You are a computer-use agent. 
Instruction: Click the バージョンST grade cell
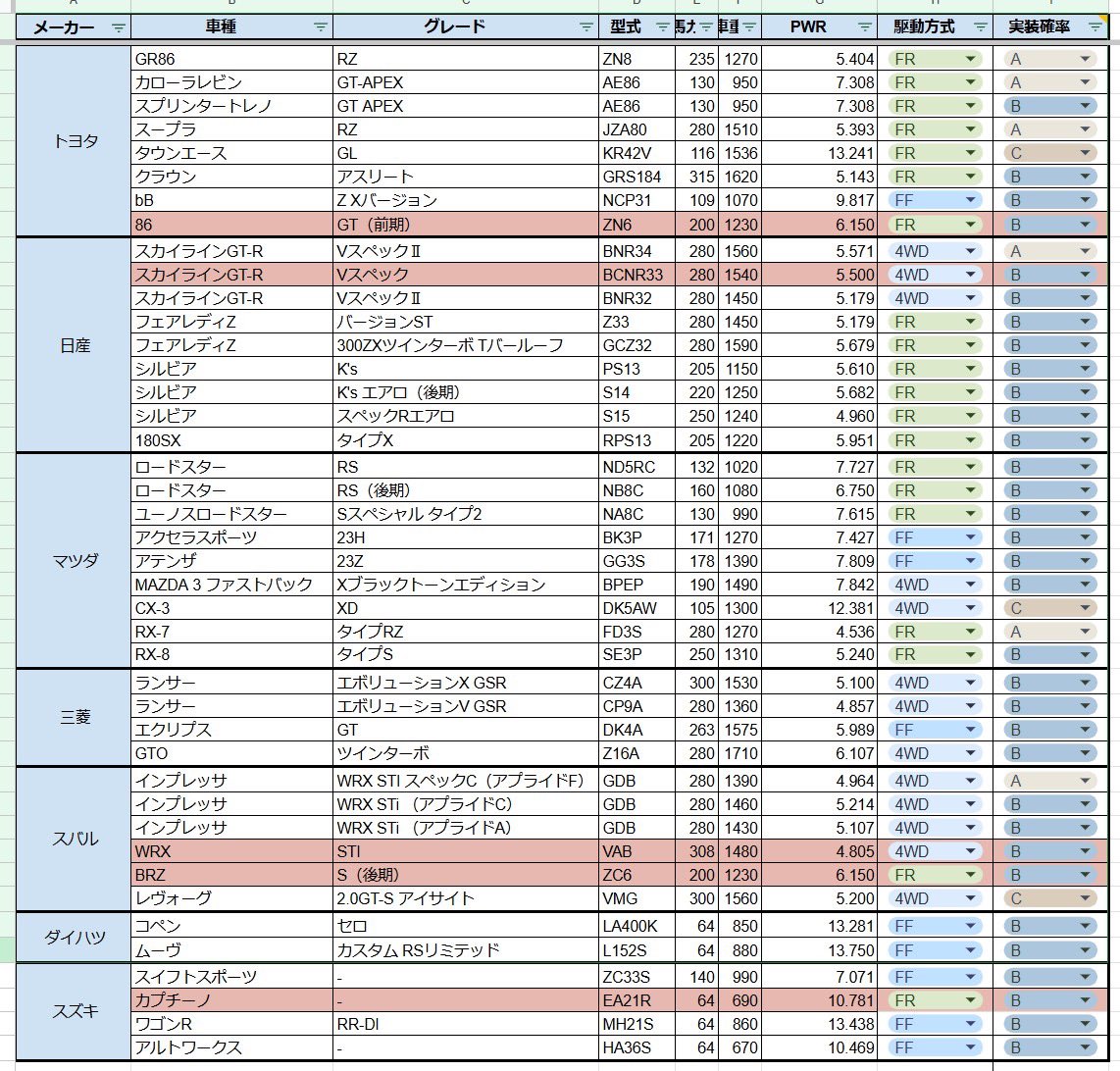(466, 322)
